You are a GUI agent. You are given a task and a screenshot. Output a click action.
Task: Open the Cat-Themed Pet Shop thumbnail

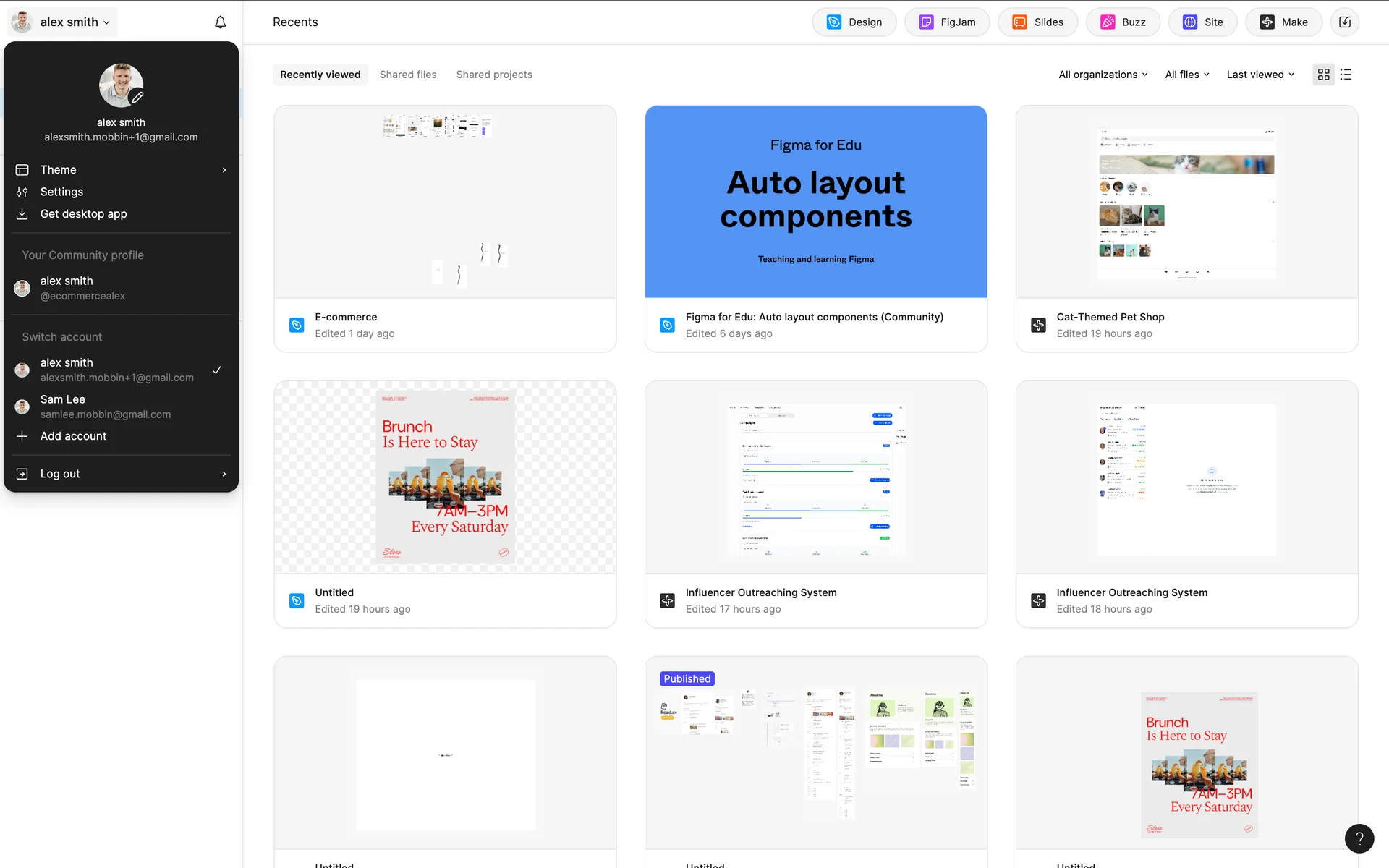[1186, 203]
